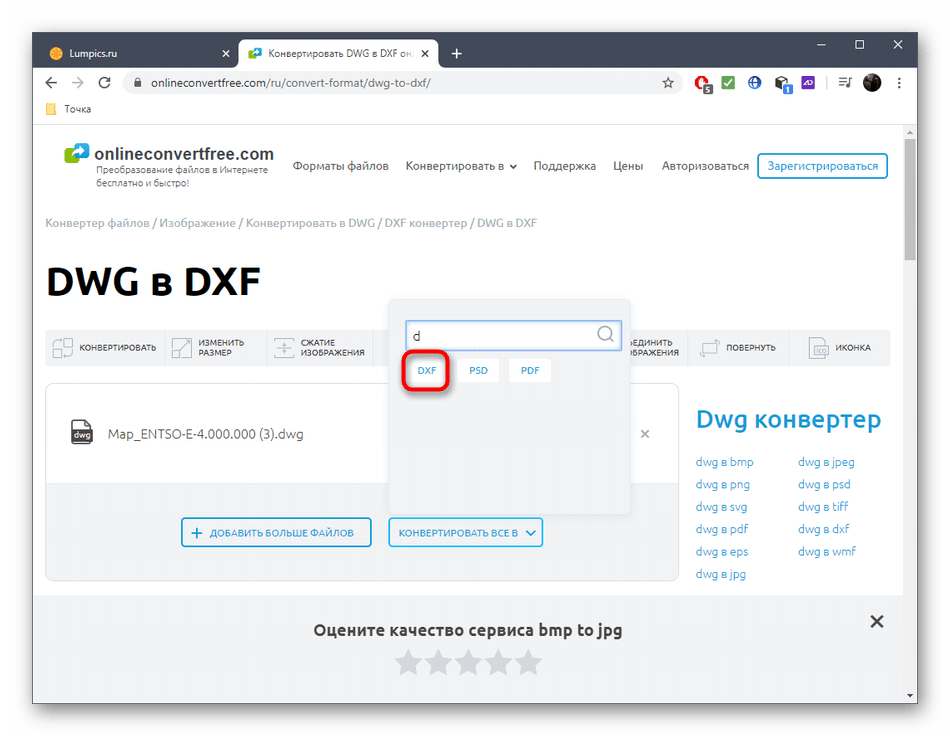Open the media control playlist icon
Viewport: 950px width, 736px height.
coord(845,82)
